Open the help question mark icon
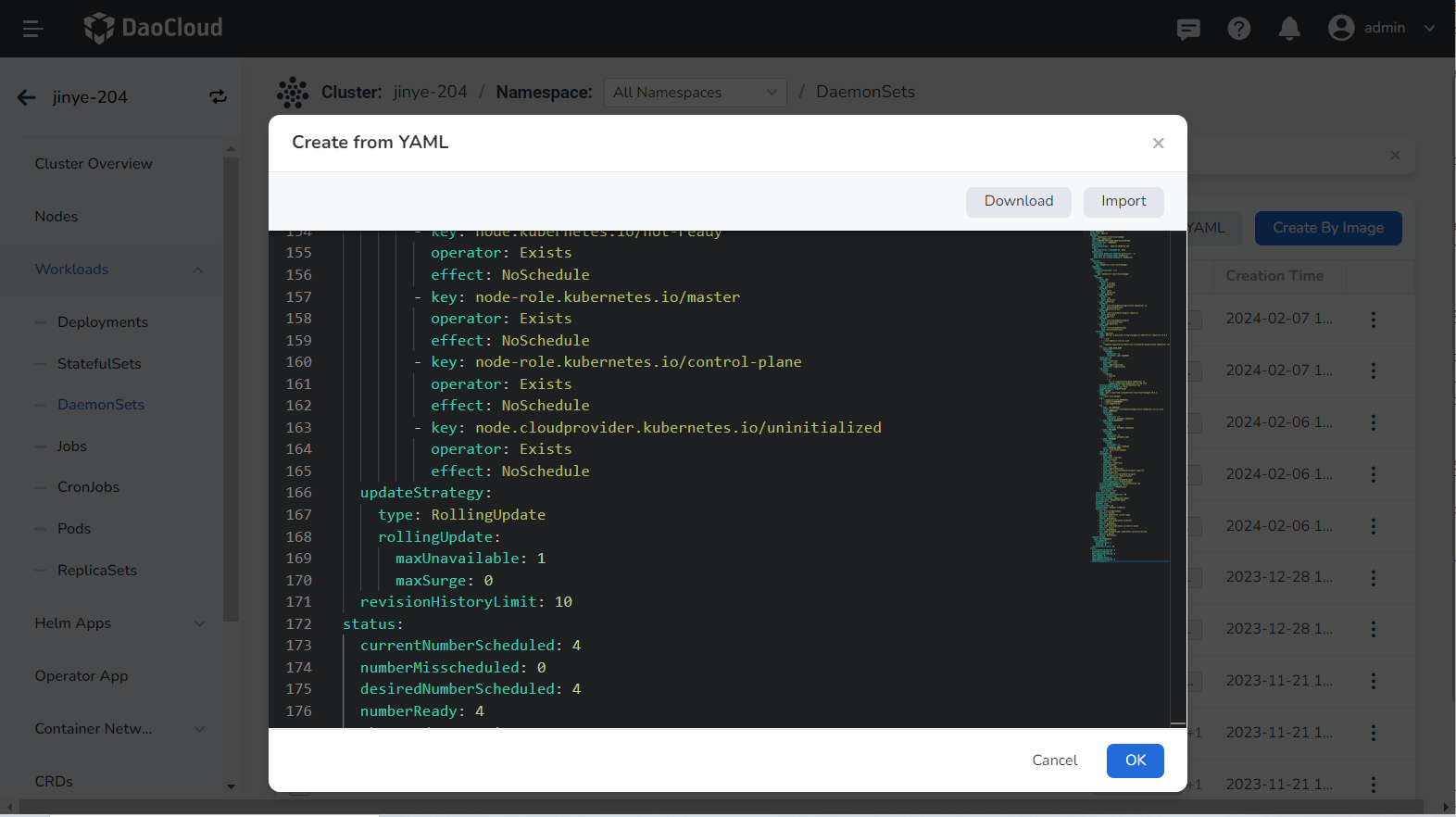The width and height of the screenshot is (1456, 817). (x=1238, y=29)
